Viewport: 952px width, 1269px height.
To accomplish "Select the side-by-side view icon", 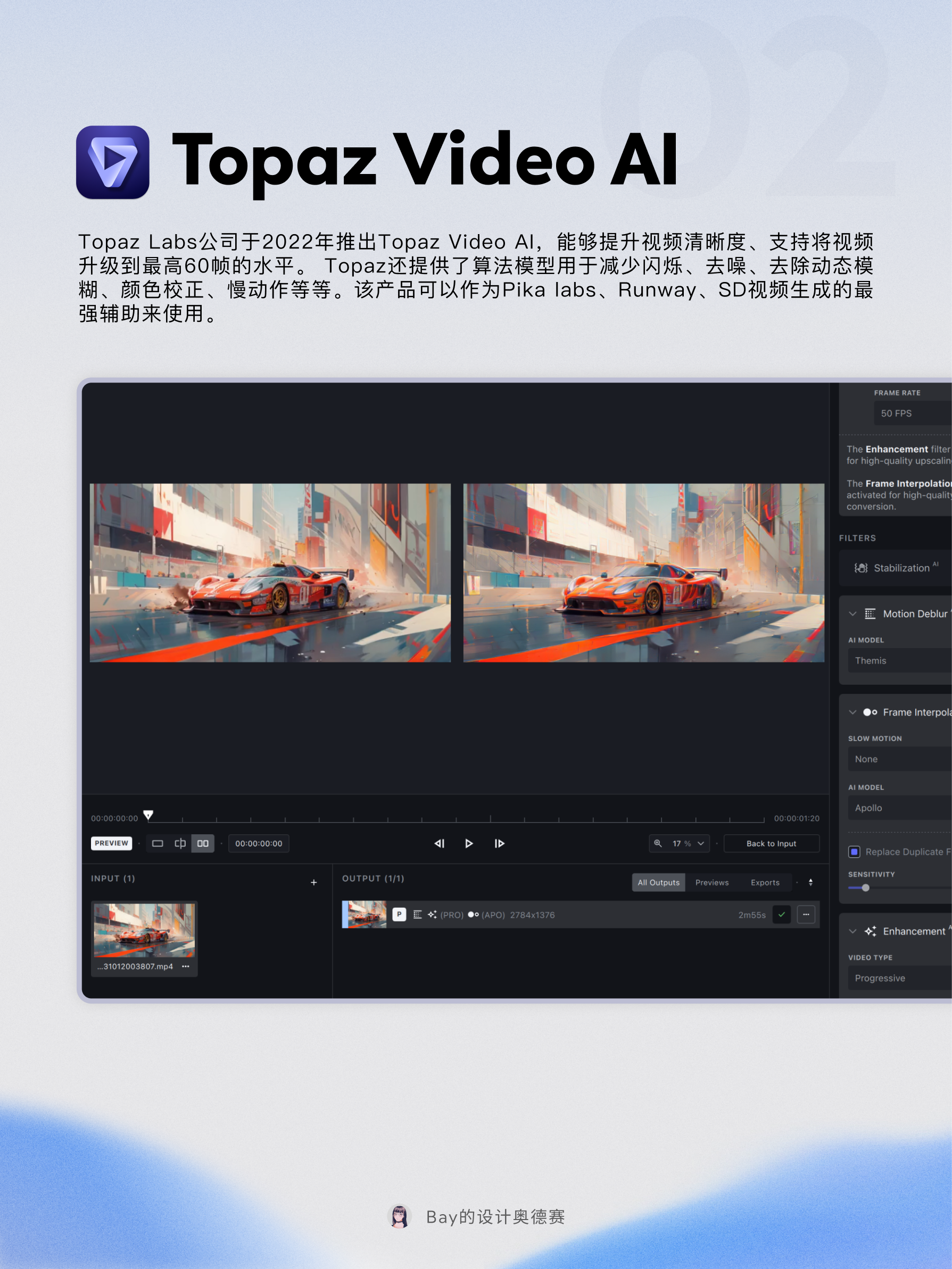I will 203,843.
